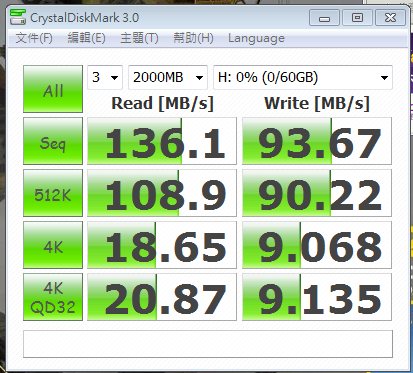
Task: Click the empty comment field at bottom
Action: 208,344
